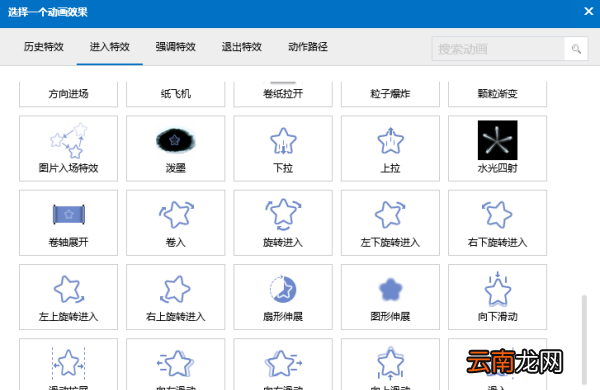Choose the 方向进场 effect
This screenshot has height=390, width=600.
point(68,94)
